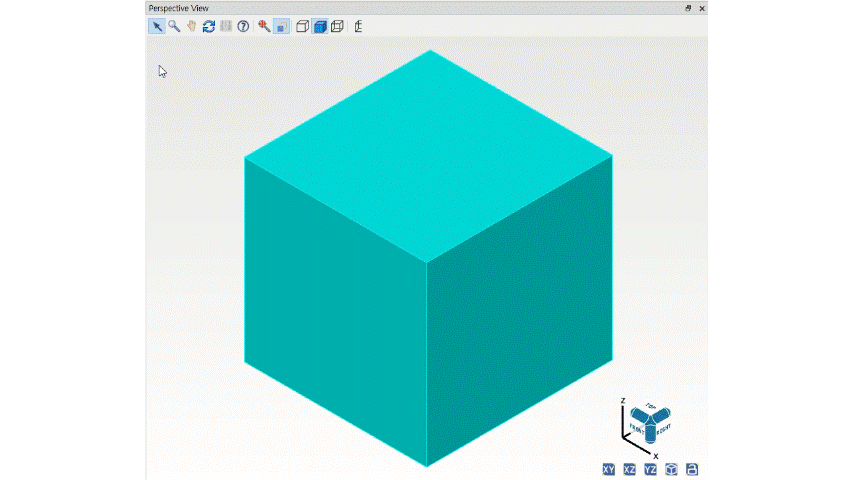Undock the Perspective View panel
The width and height of the screenshot is (853, 480).
coord(688,8)
